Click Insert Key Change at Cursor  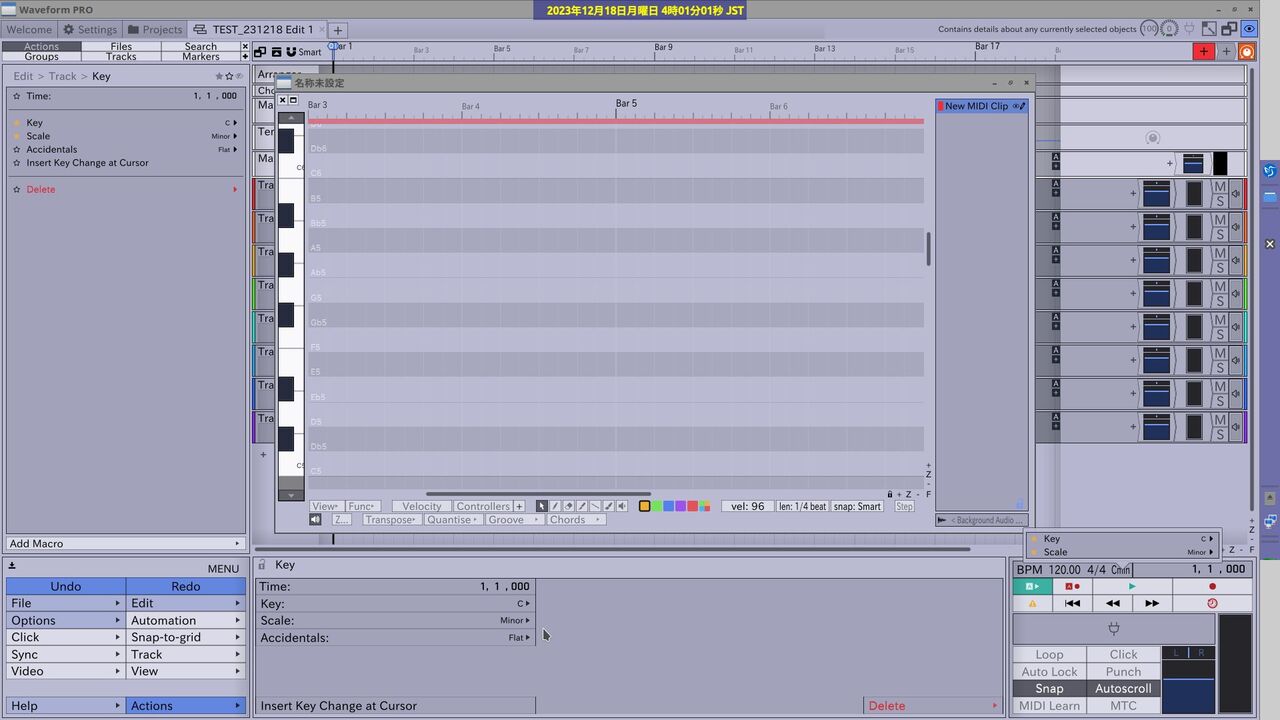[340, 705]
